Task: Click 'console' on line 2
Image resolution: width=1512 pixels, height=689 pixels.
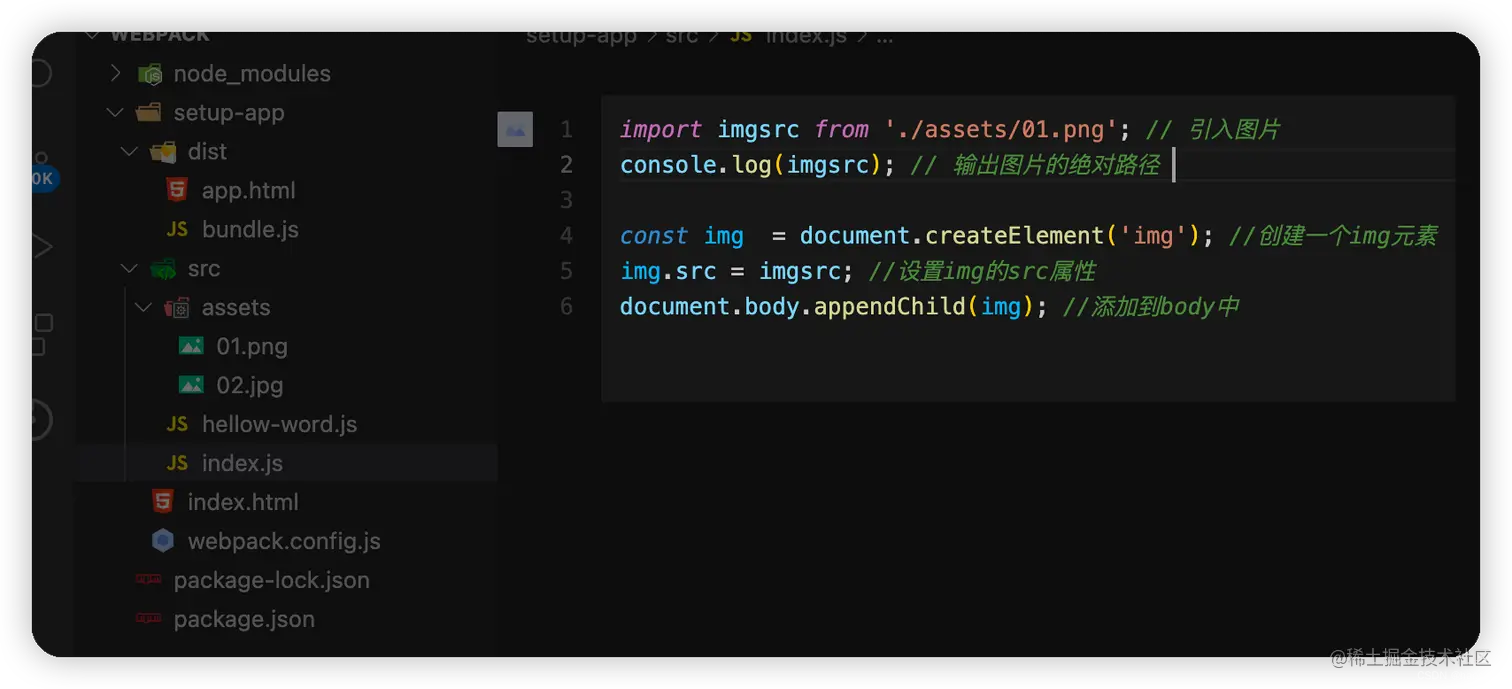Action: coord(669,164)
